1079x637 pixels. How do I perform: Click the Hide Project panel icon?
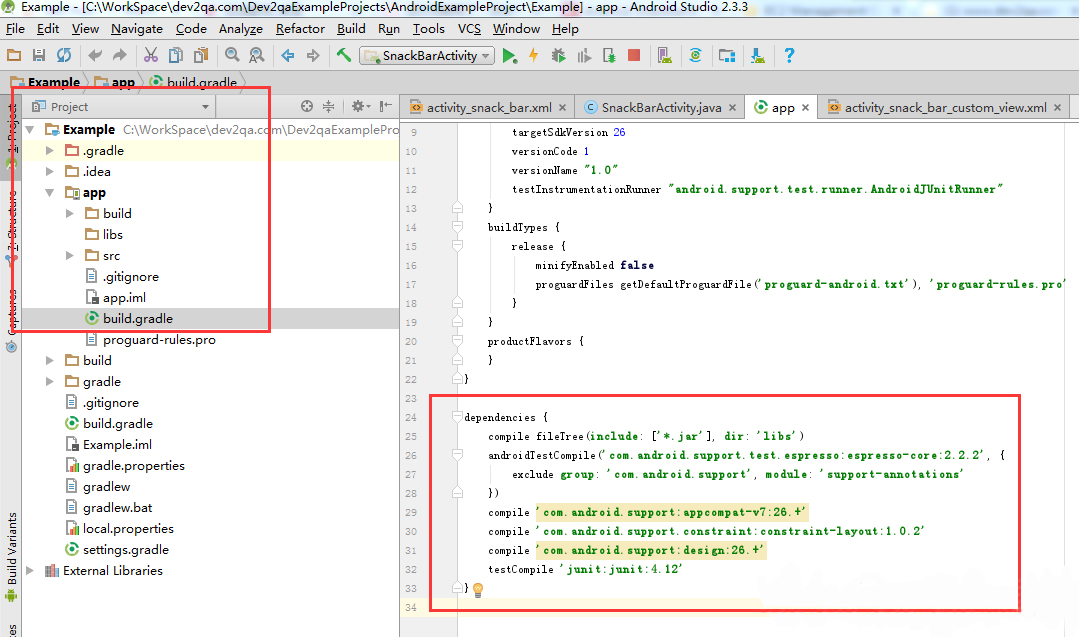point(386,106)
